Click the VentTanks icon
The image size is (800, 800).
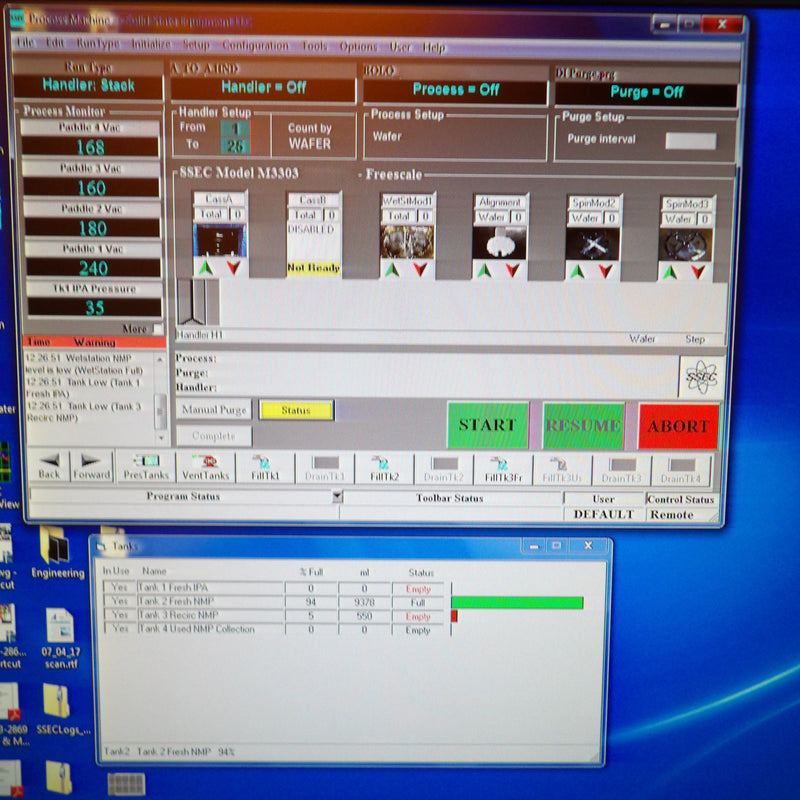pos(205,466)
